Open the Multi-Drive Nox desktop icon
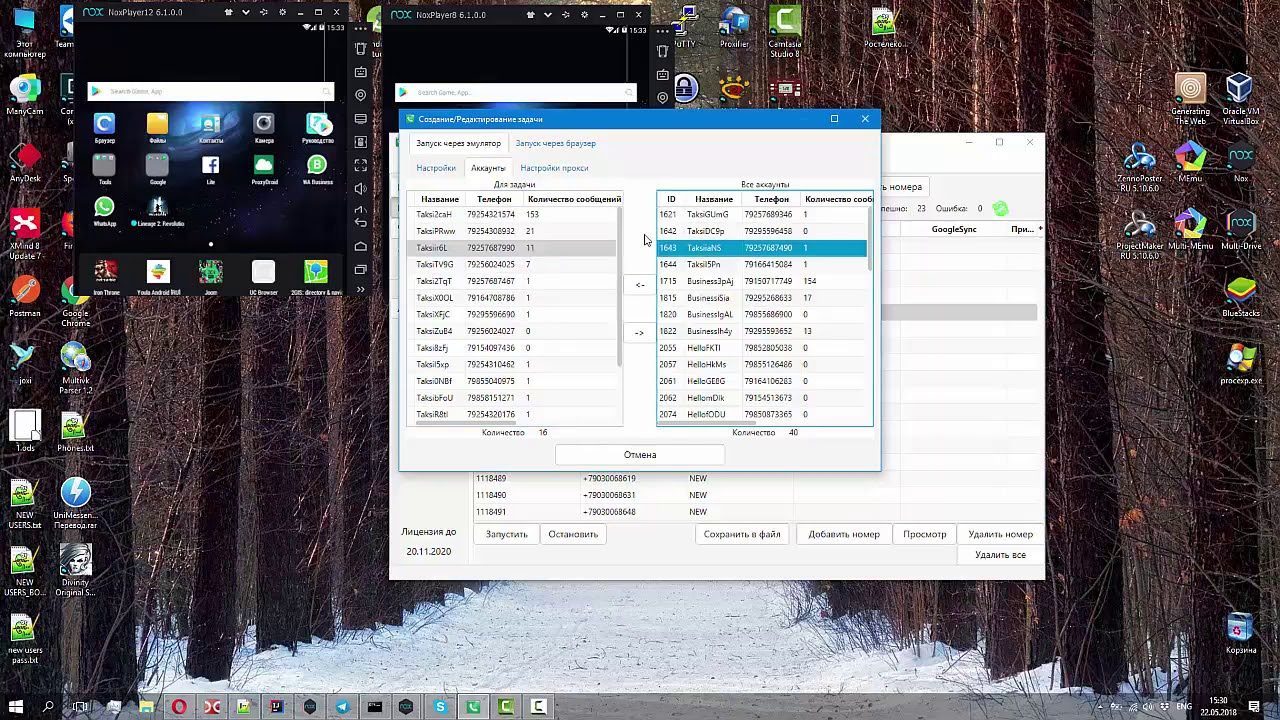The image size is (1280, 720). click(1241, 228)
